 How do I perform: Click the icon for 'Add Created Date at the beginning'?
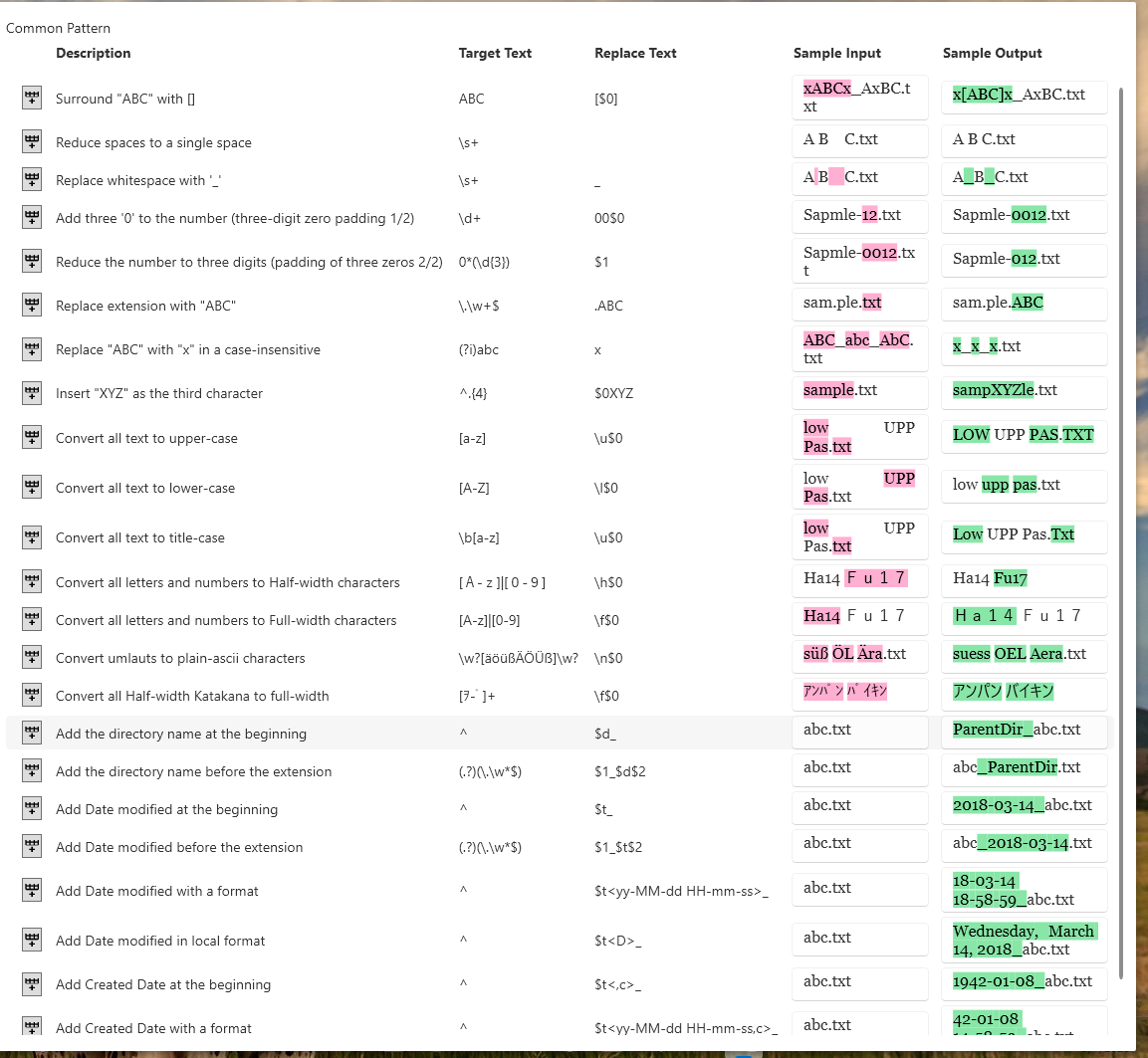tap(32, 984)
